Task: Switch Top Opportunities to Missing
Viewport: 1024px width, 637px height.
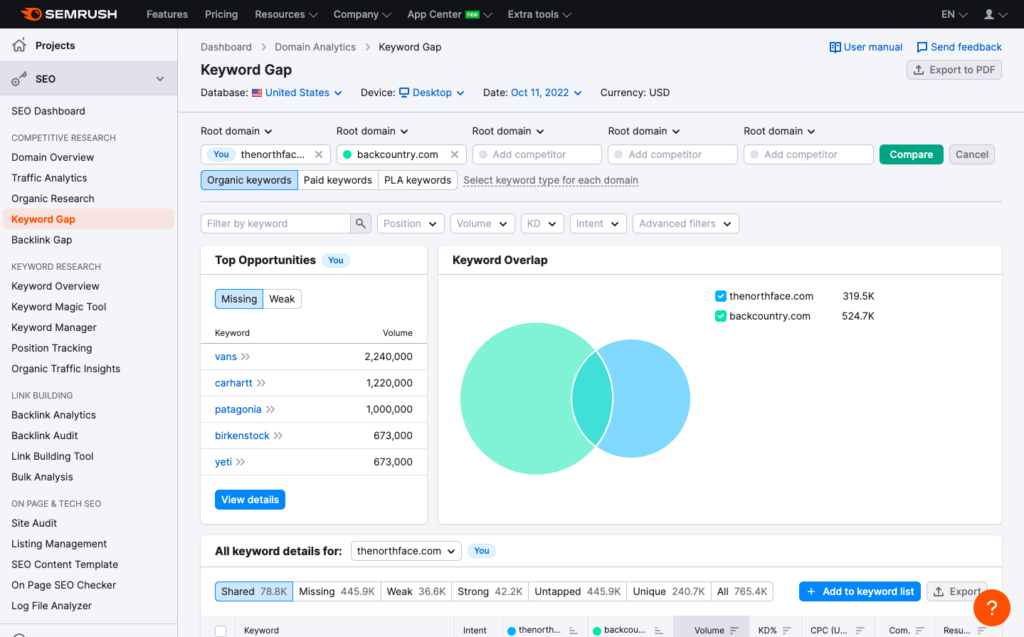Action: tap(239, 299)
